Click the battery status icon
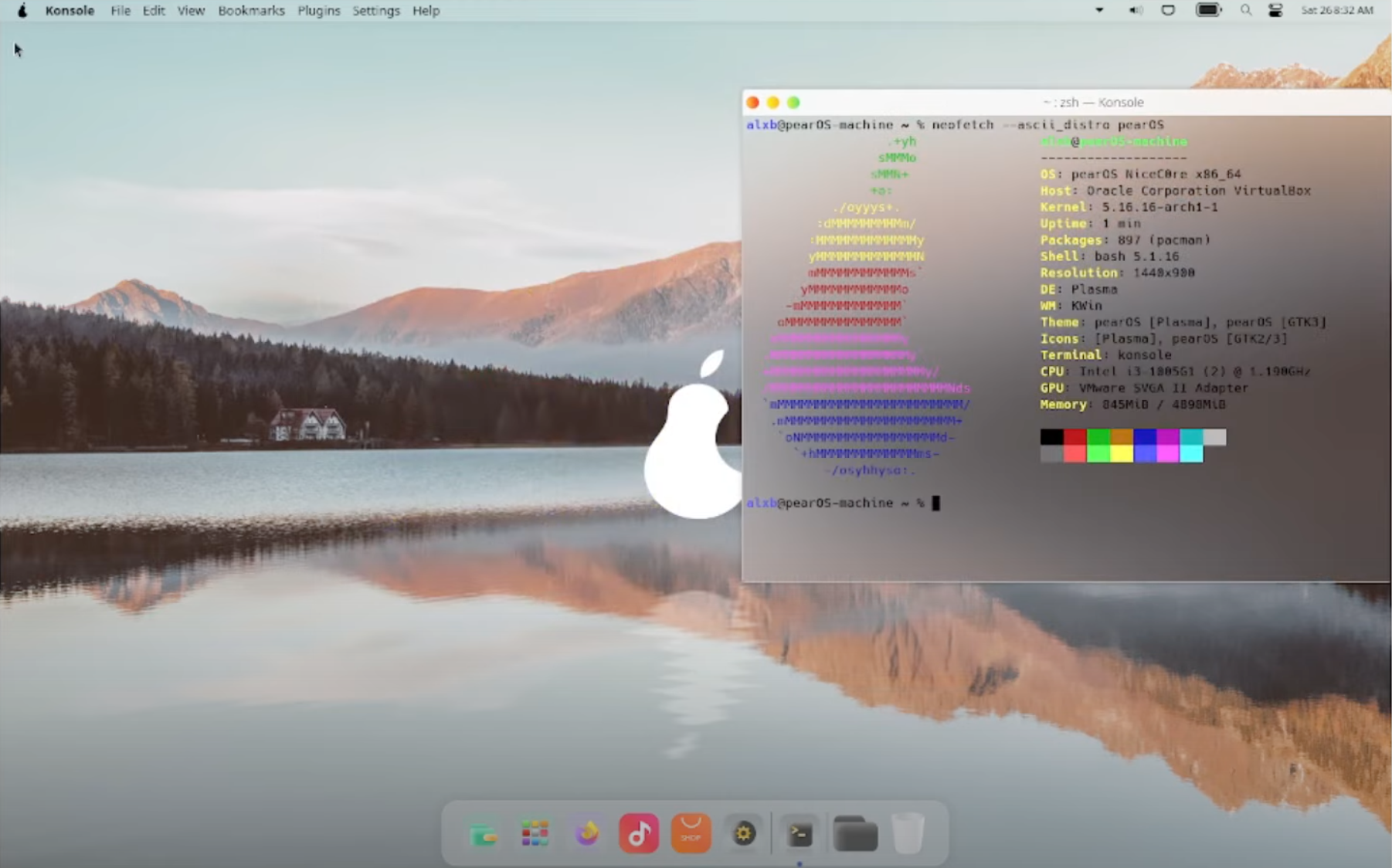This screenshot has height=868, width=1392. (1209, 10)
